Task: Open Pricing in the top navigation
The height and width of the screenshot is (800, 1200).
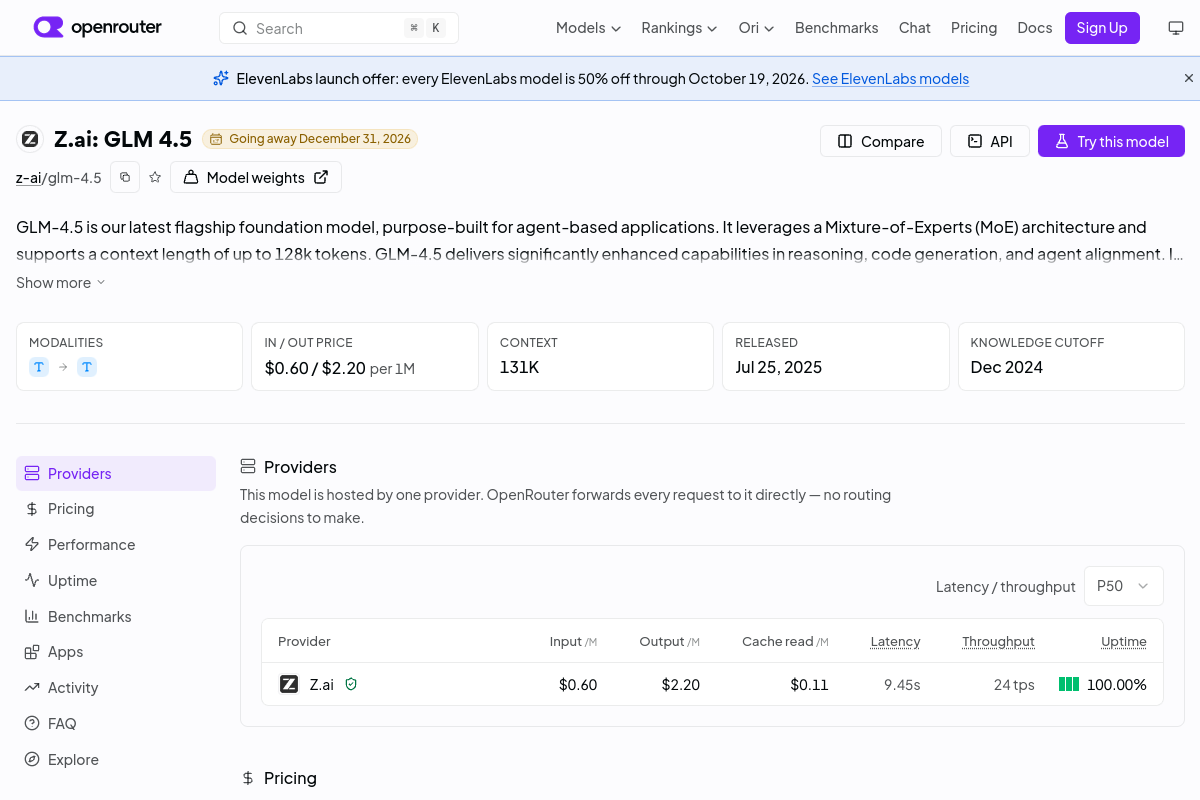Action: tap(974, 28)
